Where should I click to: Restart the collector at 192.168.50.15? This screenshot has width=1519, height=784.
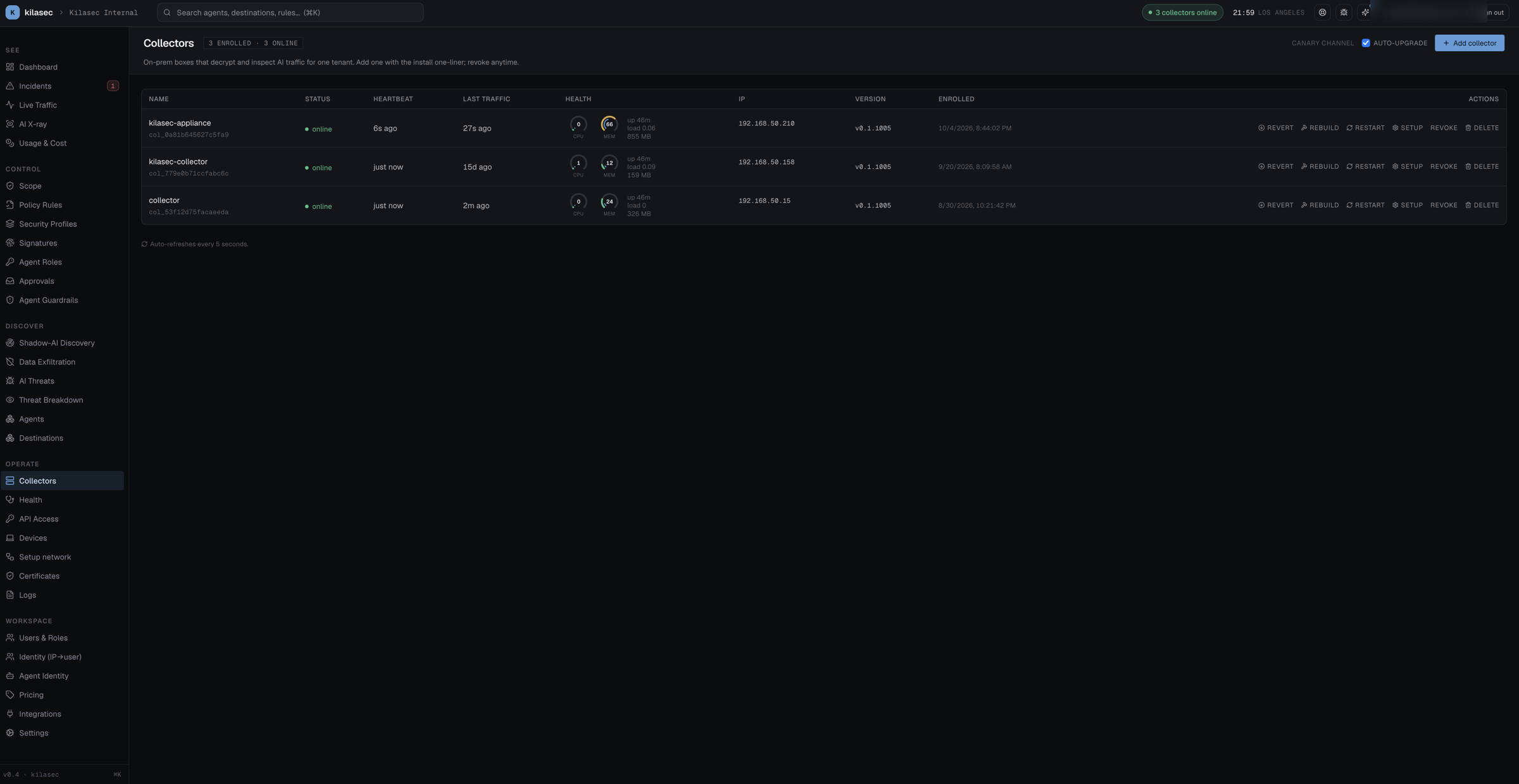[1365, 206]
